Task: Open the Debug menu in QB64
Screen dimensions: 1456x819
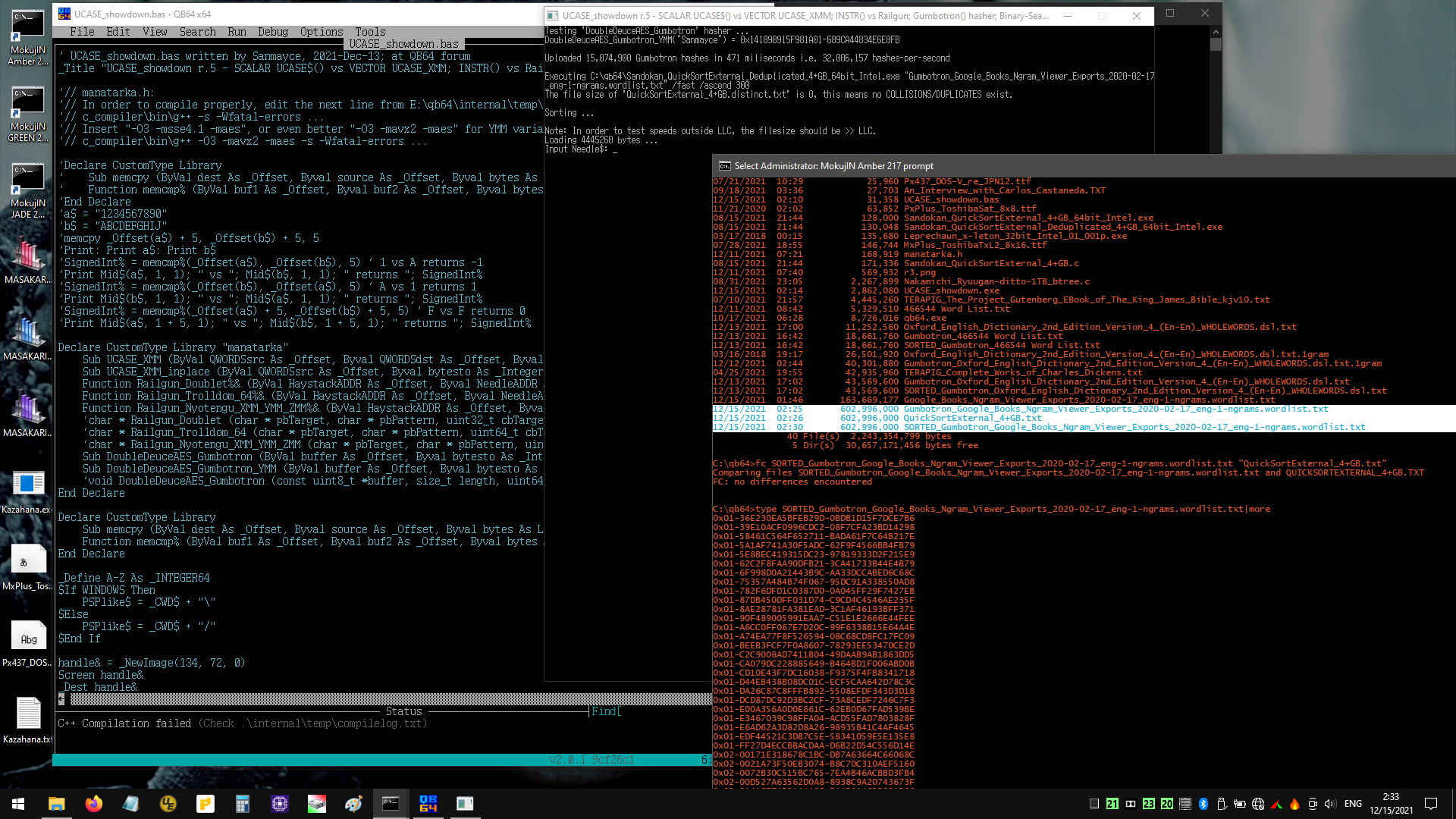Action: [273, 32]
